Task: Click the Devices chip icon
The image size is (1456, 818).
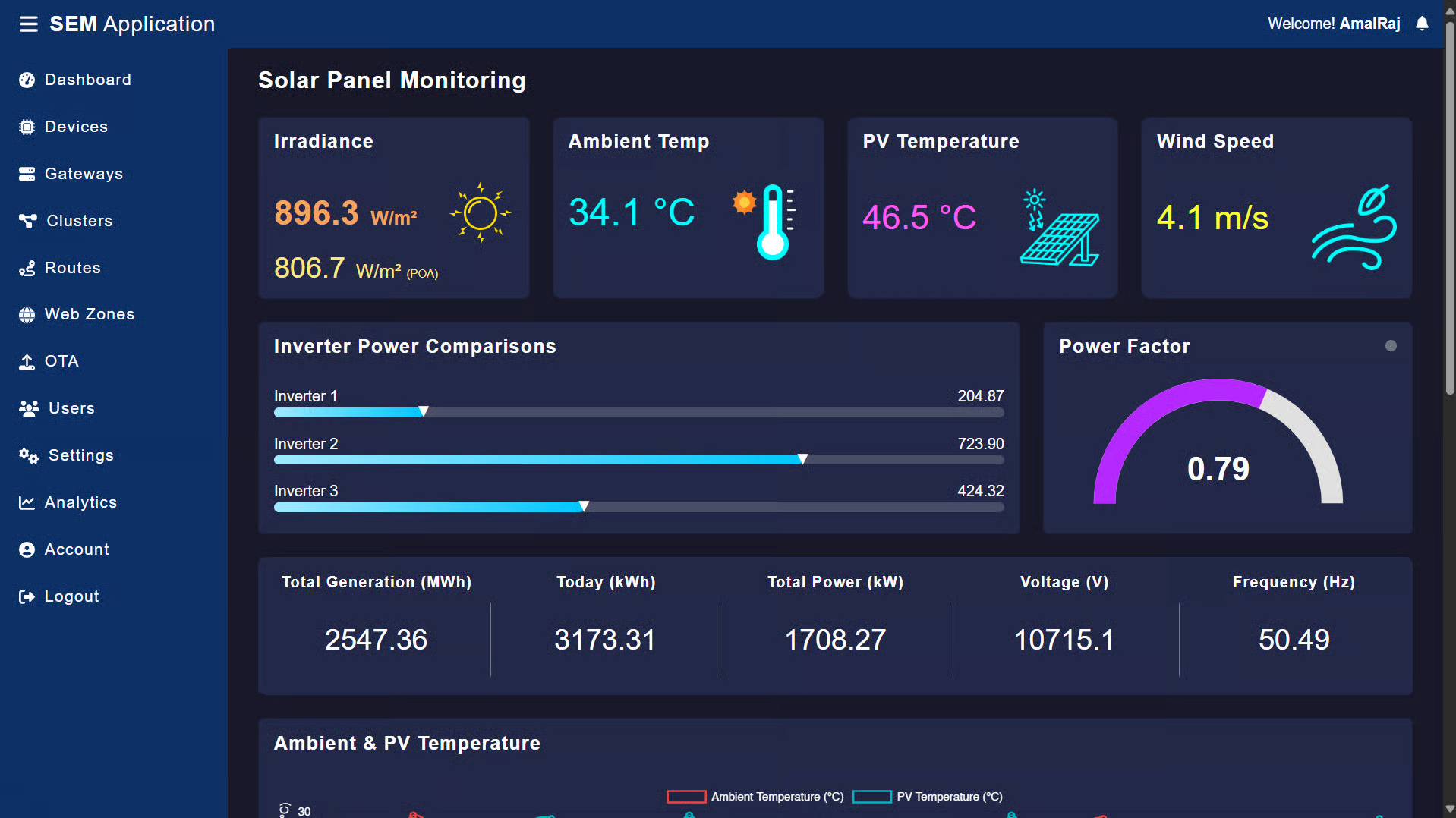Action: [x=27, y=127]
